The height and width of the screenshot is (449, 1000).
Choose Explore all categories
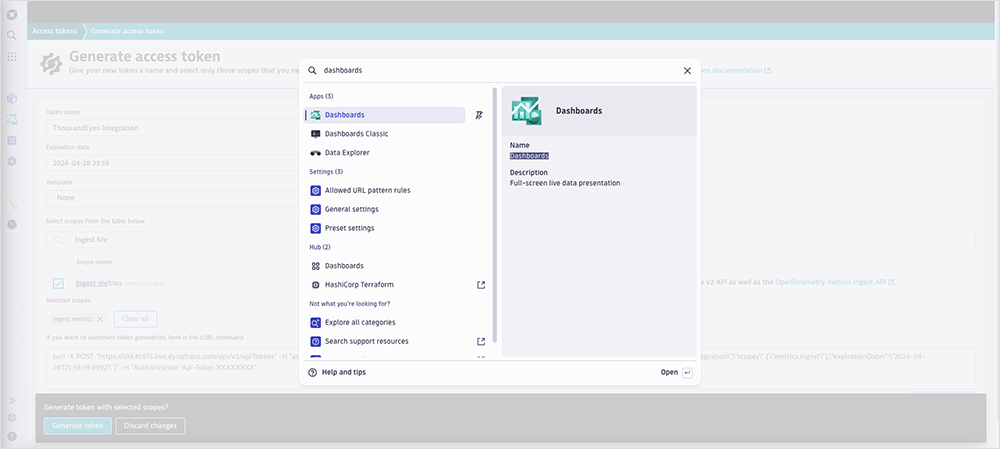pyautogui.click(x=359, y=323)
